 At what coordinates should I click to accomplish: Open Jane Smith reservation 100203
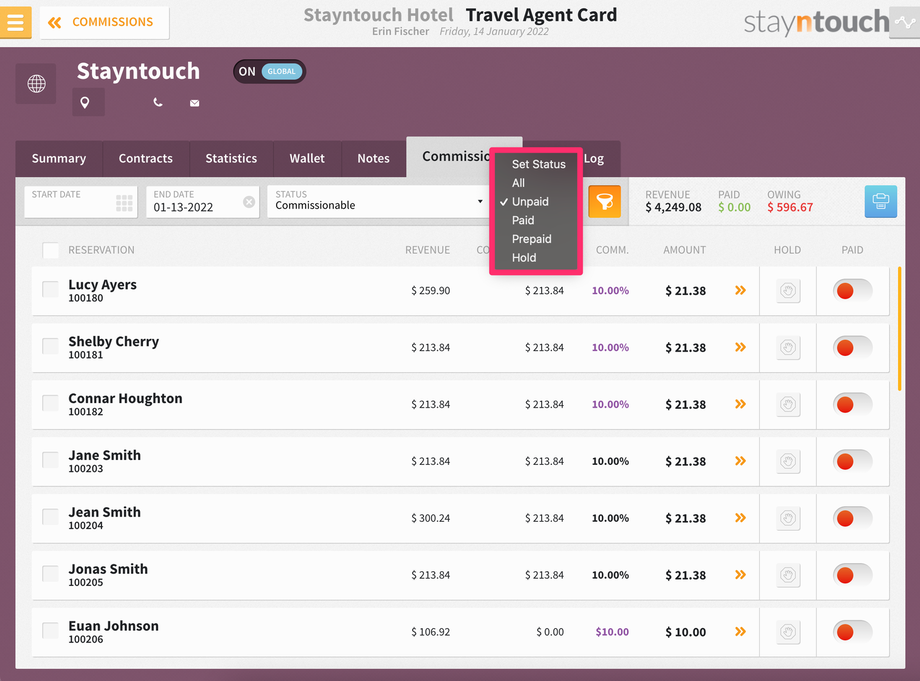104,462
